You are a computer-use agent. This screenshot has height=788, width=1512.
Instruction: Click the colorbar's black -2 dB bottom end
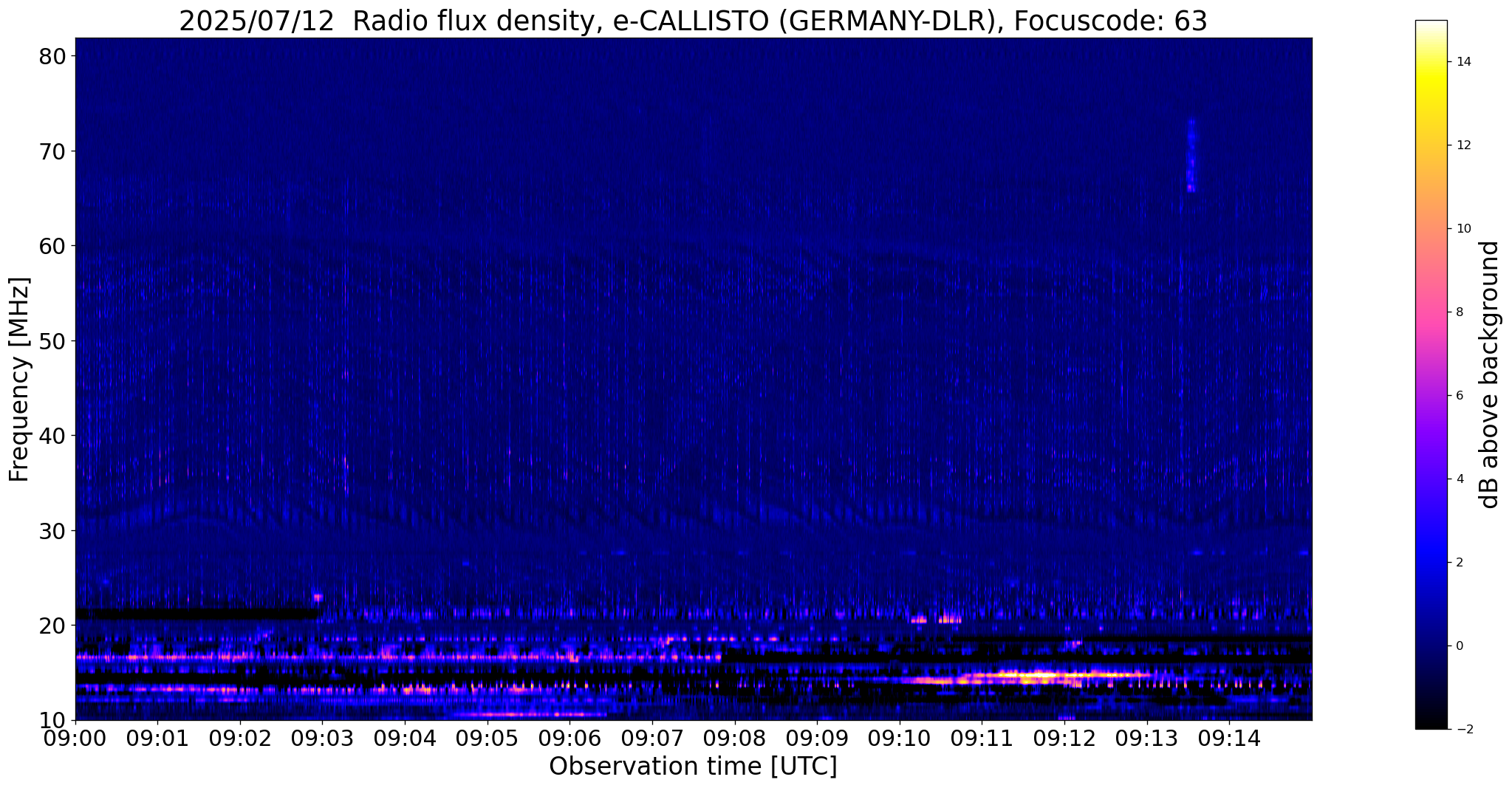[x=1431, y=725]
